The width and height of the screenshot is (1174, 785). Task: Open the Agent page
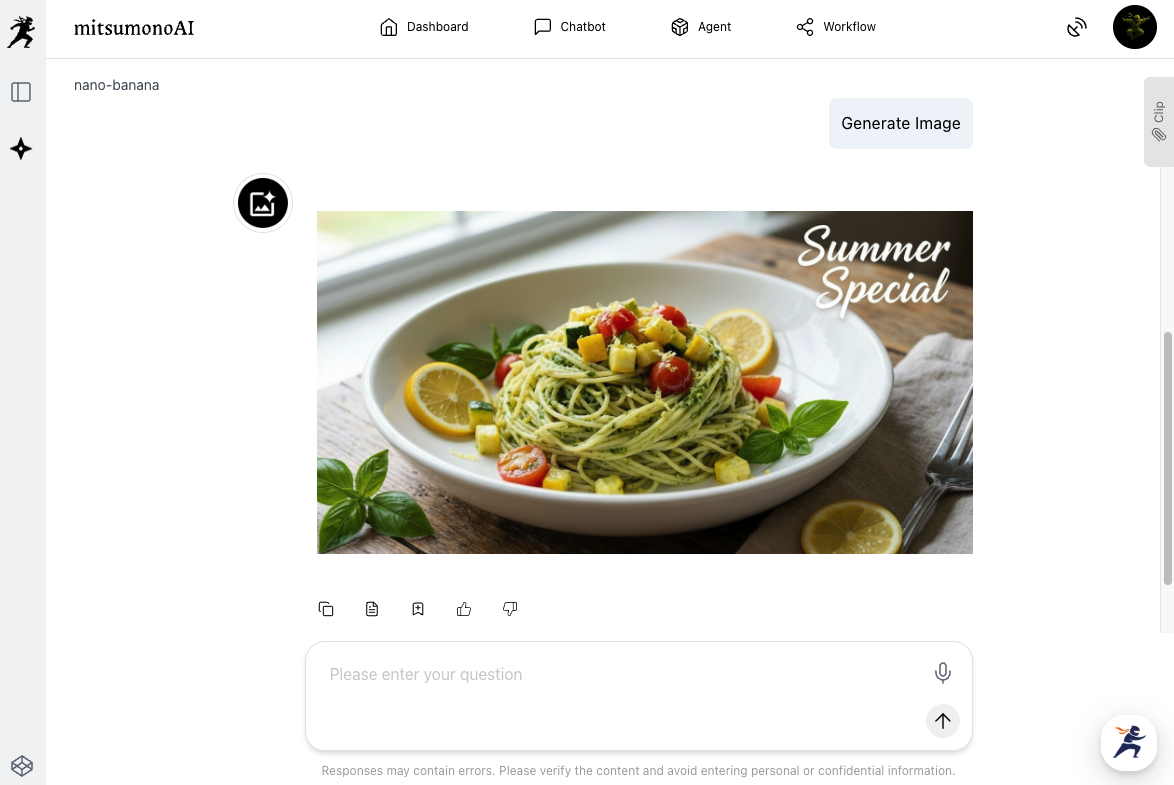(701, 27)
